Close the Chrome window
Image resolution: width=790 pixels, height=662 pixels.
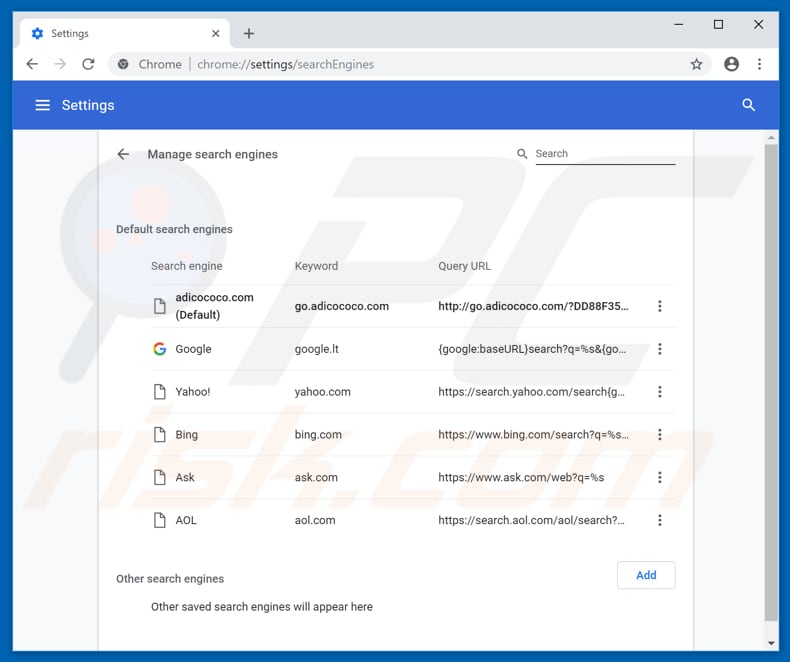(758, 24)
